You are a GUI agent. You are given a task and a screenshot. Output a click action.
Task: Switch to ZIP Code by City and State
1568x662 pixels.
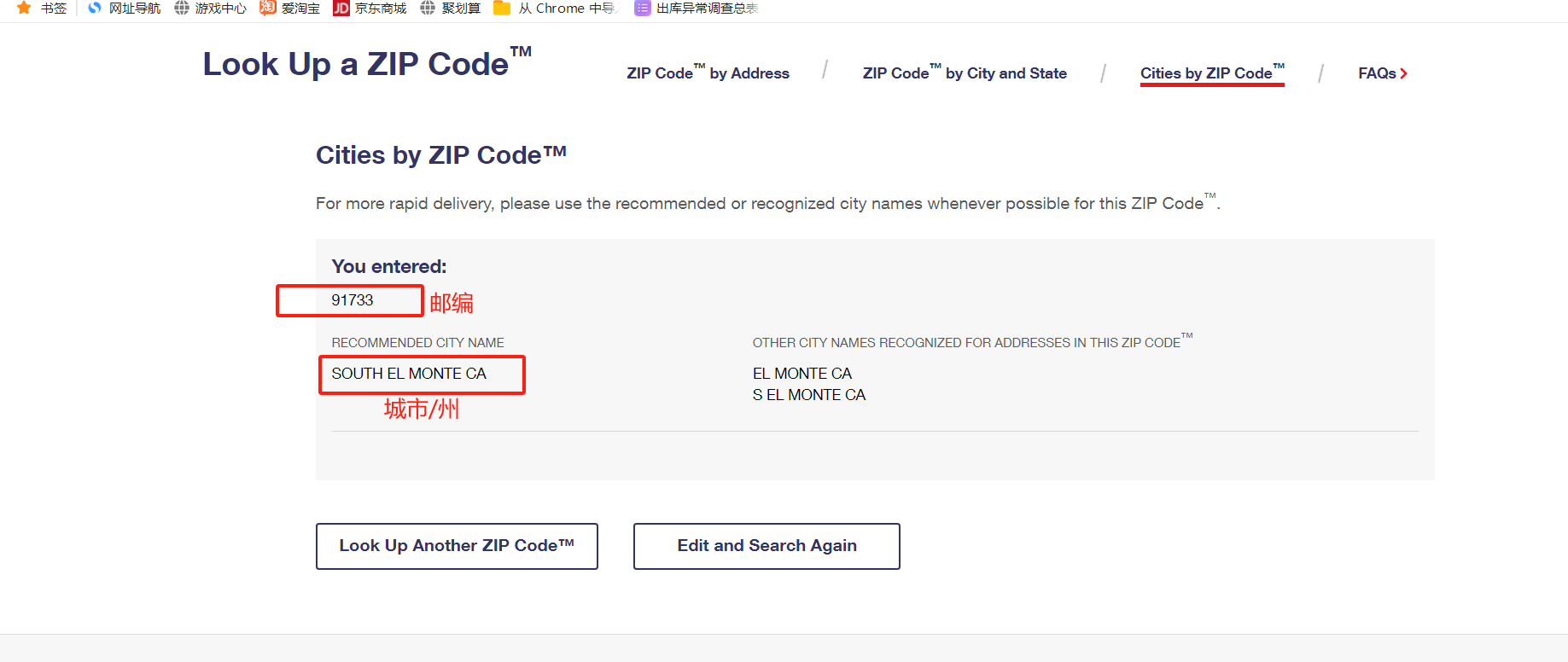965,73
